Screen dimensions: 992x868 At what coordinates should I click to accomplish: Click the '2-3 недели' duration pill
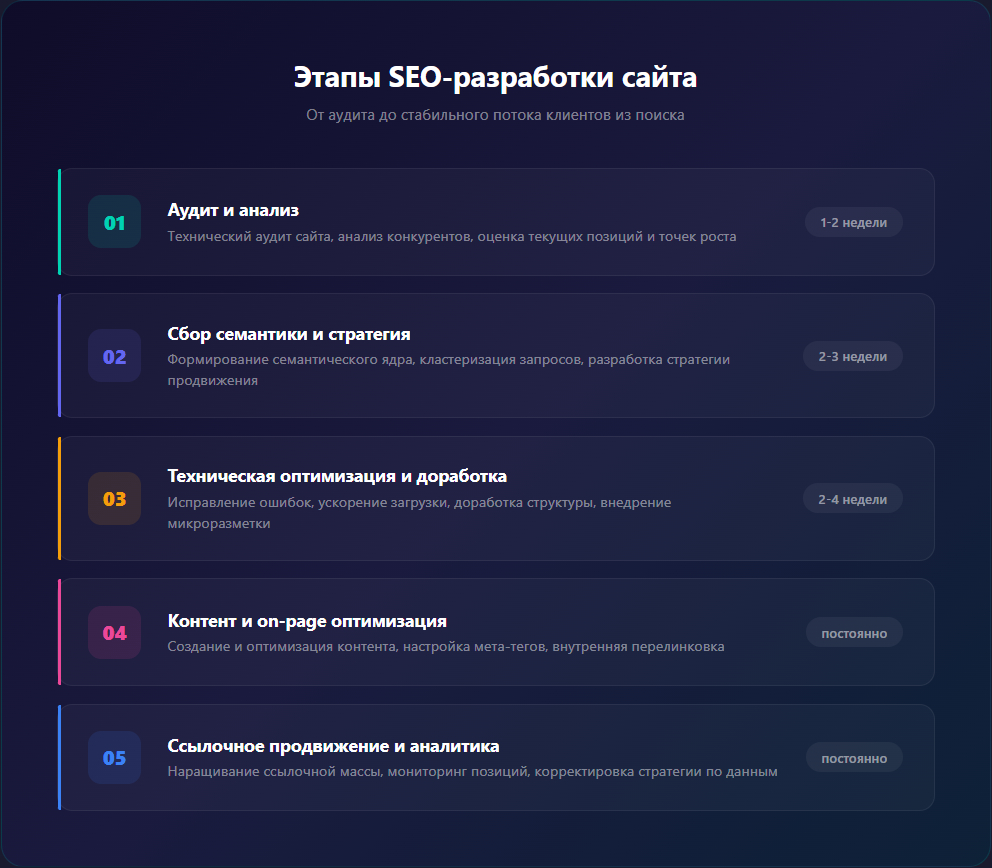[853, 356]
